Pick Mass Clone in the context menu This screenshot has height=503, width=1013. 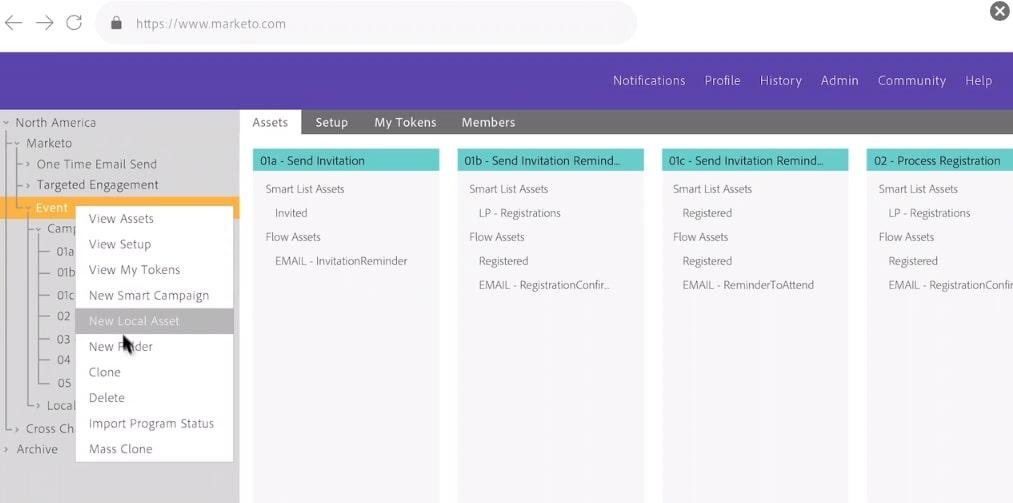[x=121, y=449]
